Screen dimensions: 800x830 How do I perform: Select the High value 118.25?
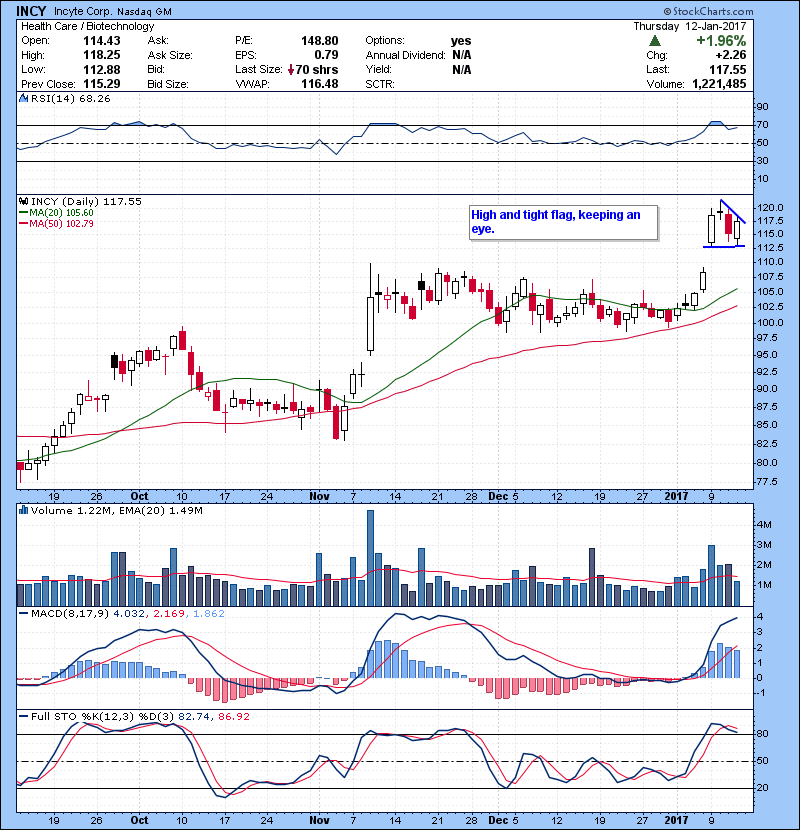102,55
